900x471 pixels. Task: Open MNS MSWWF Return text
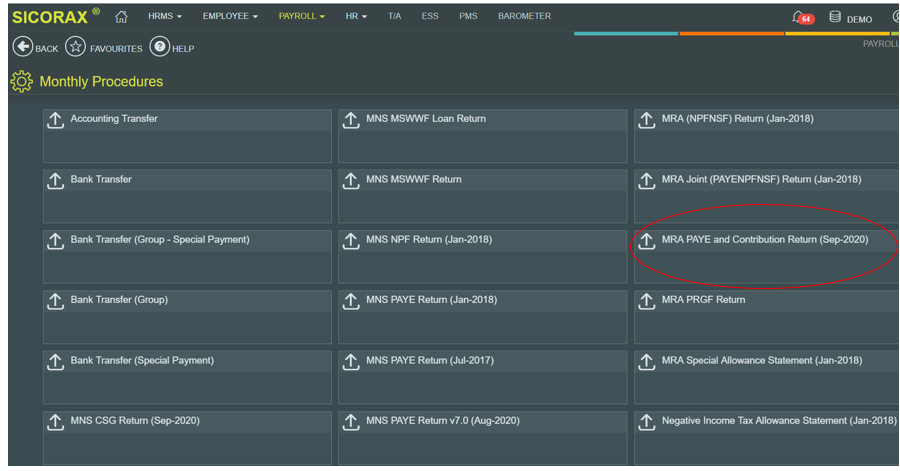[x=414, y=179]
